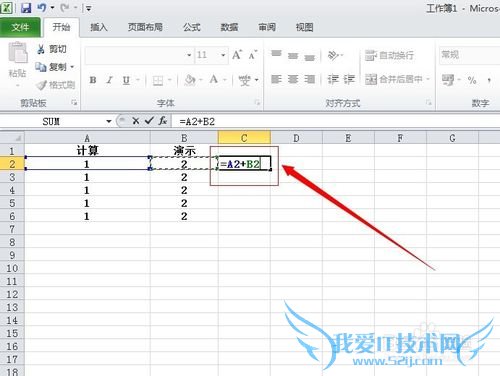Open the Name Box dropdown arrow

click(109, 121)
